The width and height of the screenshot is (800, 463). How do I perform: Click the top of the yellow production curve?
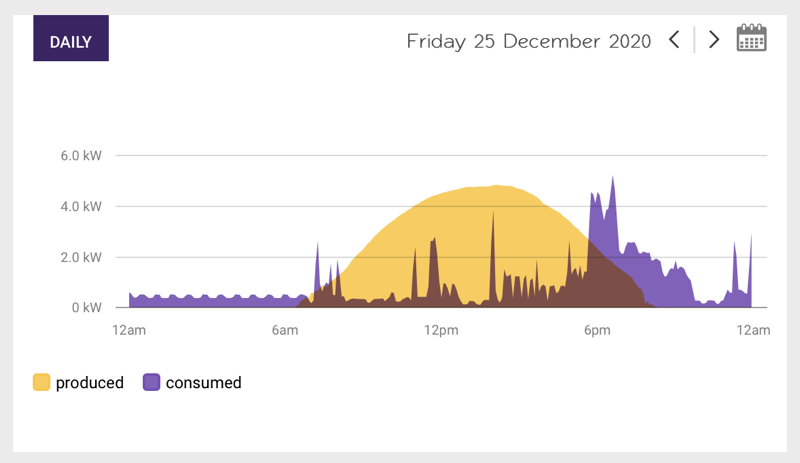tap(497, 188)
